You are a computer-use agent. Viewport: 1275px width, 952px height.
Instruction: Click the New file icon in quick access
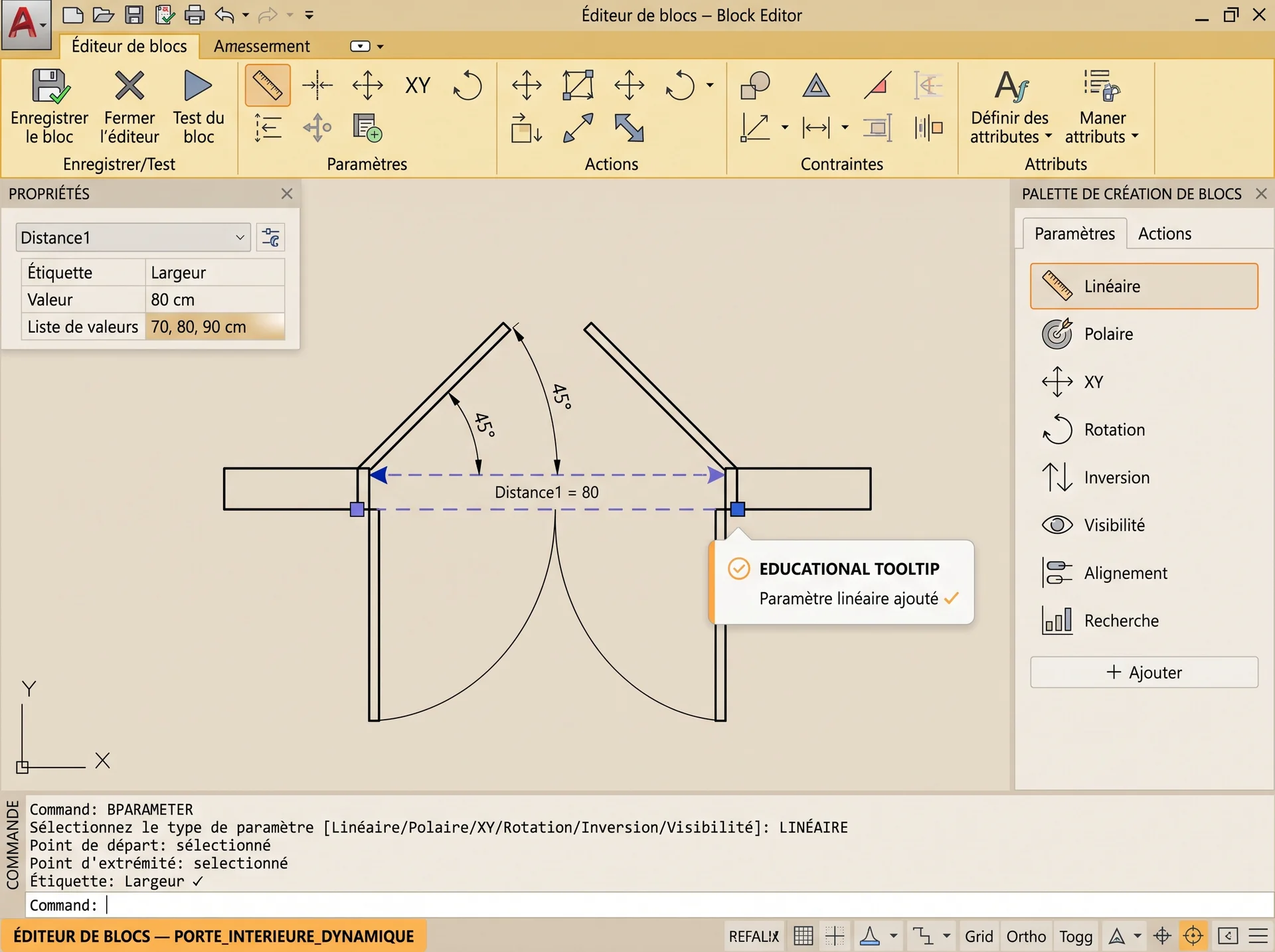click(x=72, y=15)
